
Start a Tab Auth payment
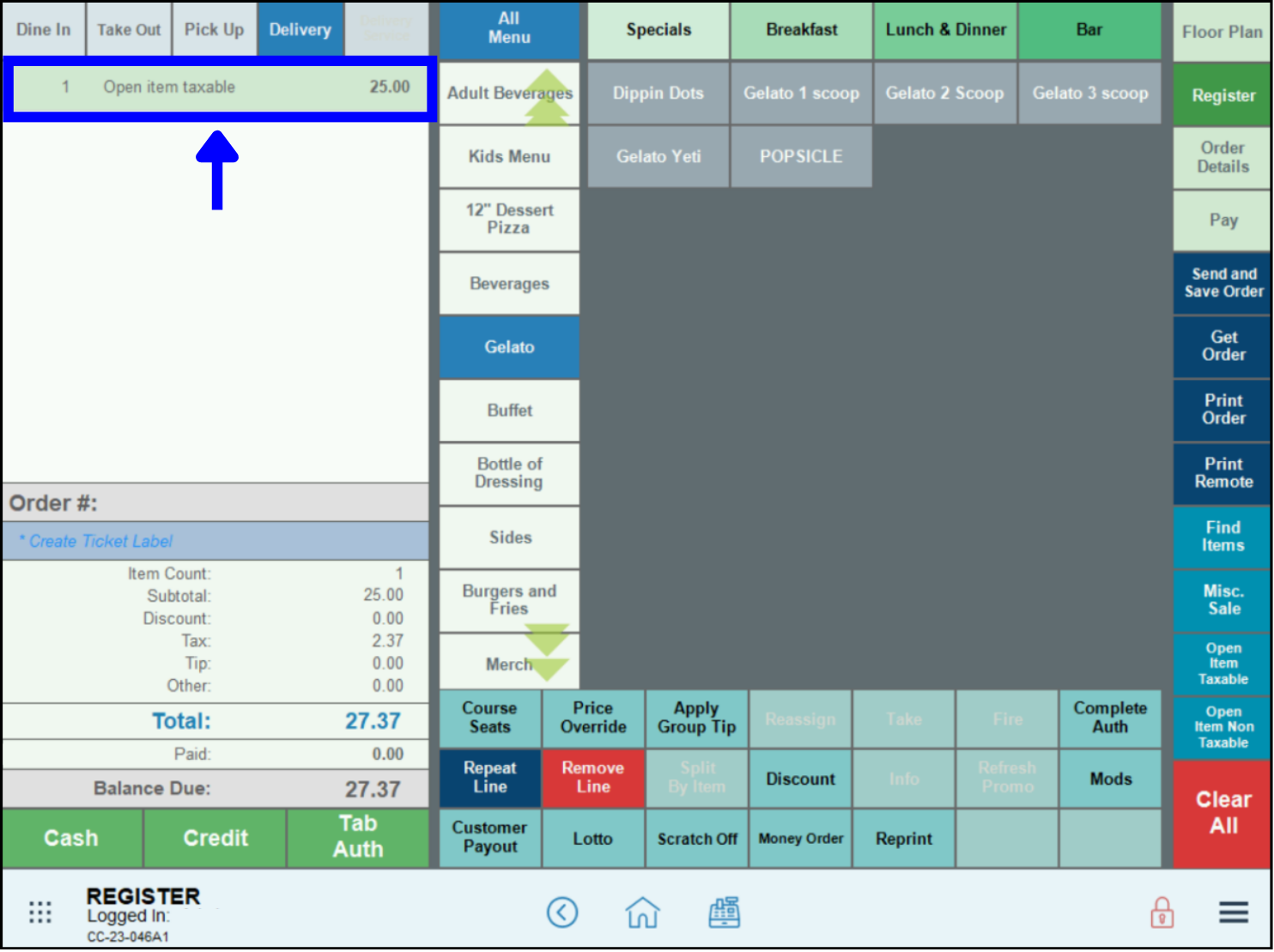pos(357,838)
